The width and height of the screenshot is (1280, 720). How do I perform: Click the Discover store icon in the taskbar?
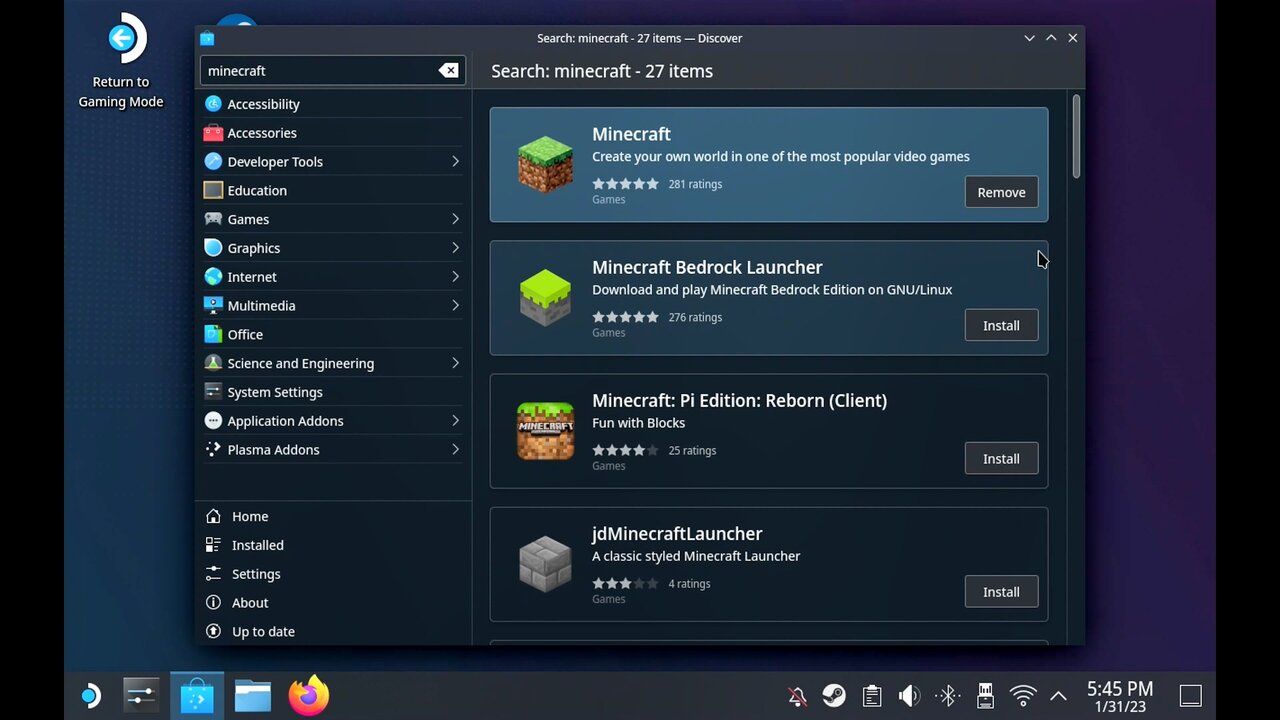click(197, 695)
